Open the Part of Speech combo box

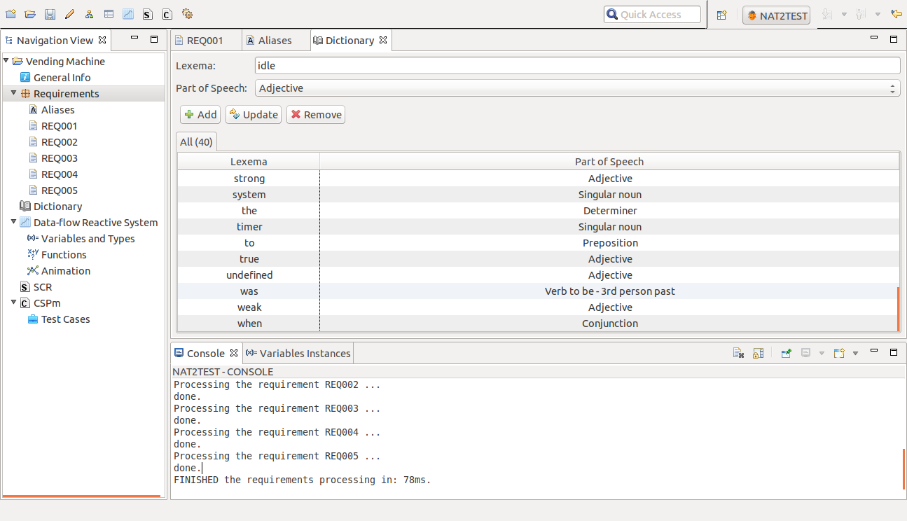click(x=577, y=88)
